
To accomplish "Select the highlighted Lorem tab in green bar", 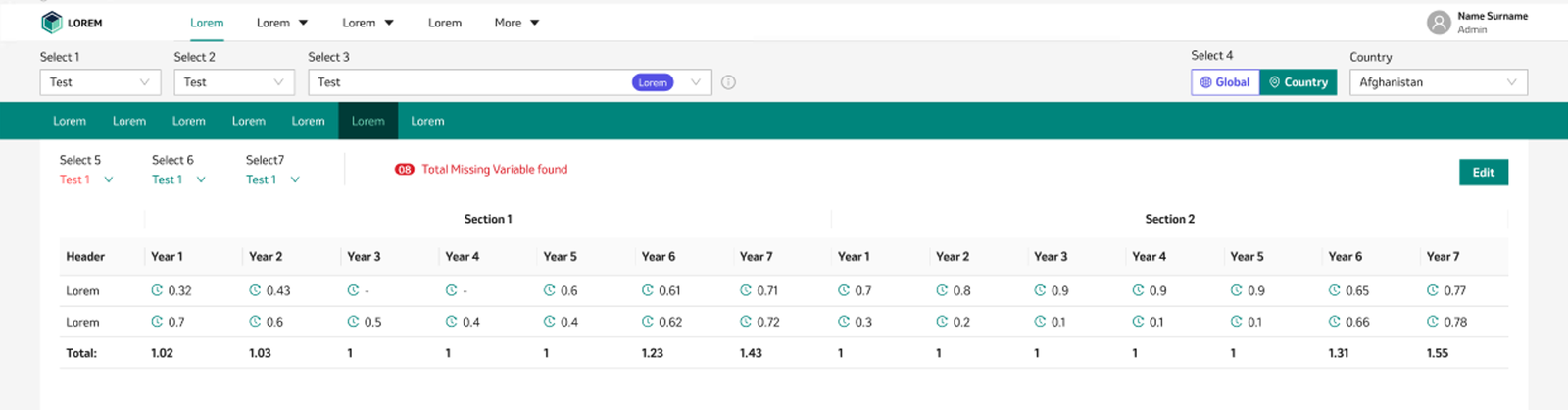I will click(367, 121).
